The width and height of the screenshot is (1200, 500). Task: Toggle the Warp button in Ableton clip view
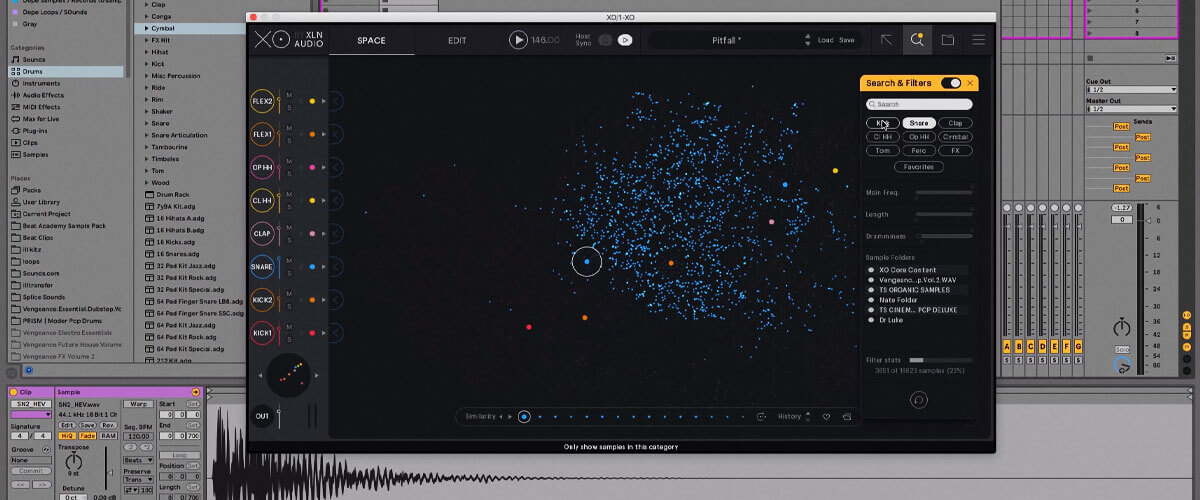pos(140,404)
